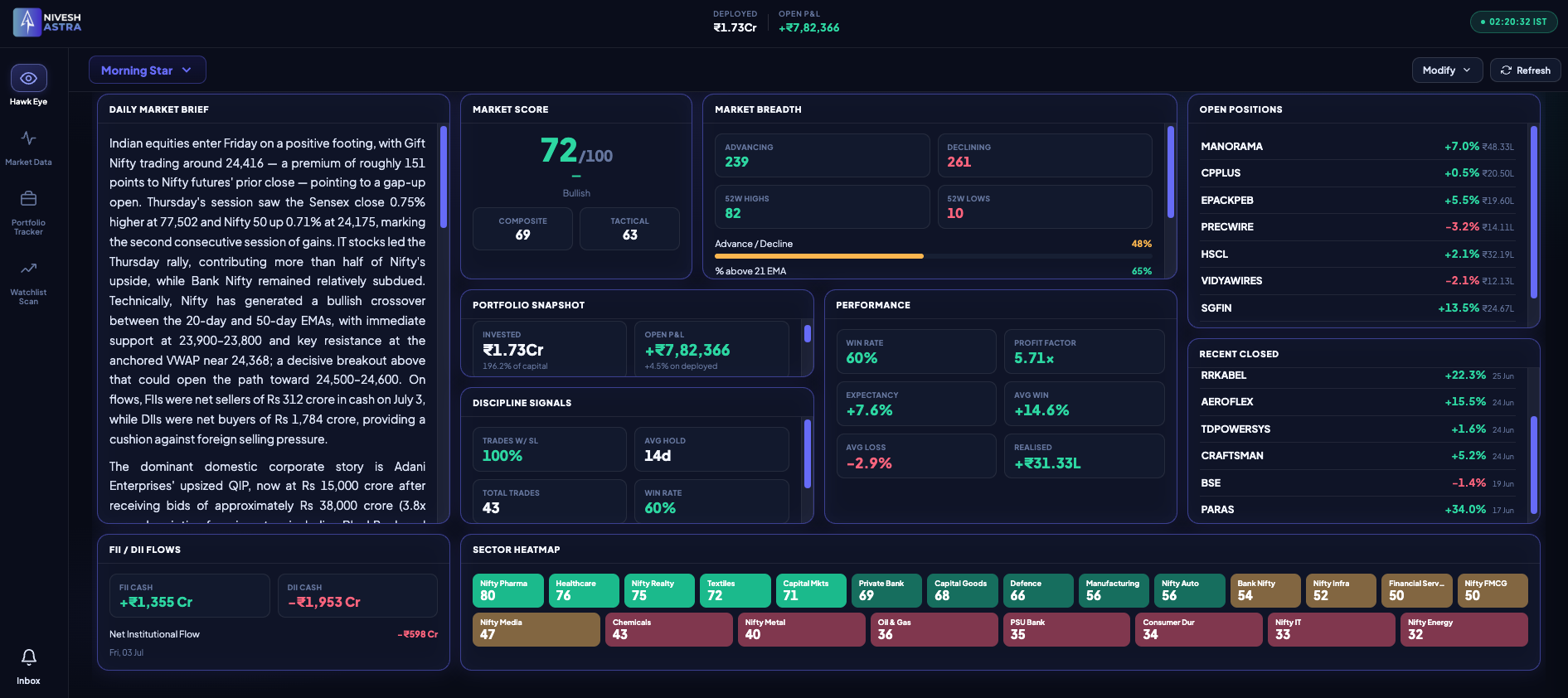Screen dimensions: 1568x698
Task: Open the Hawk Eye sidebar icon
Action: (28, 78)
